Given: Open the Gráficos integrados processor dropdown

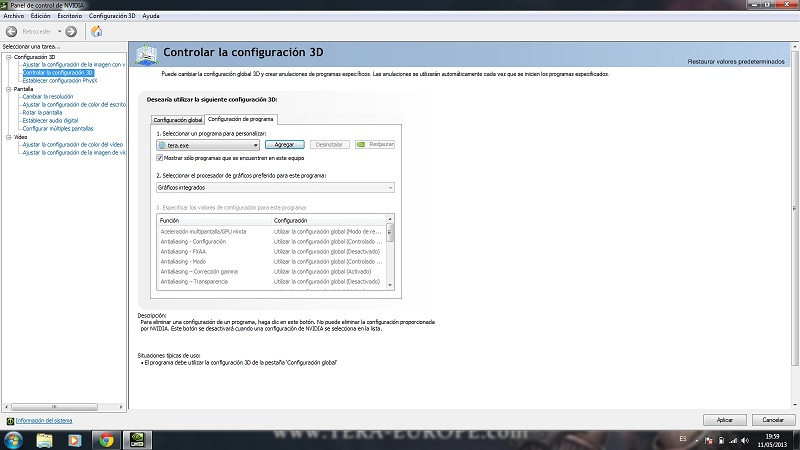Looking at the screenshot, I should 275,188.
